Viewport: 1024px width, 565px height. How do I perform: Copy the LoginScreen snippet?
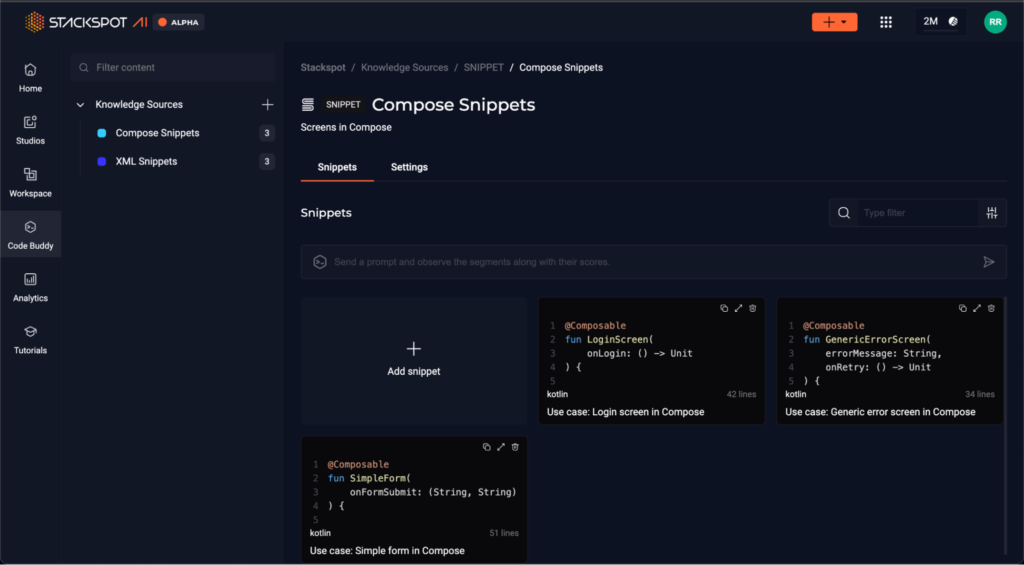tap(724, 308)
